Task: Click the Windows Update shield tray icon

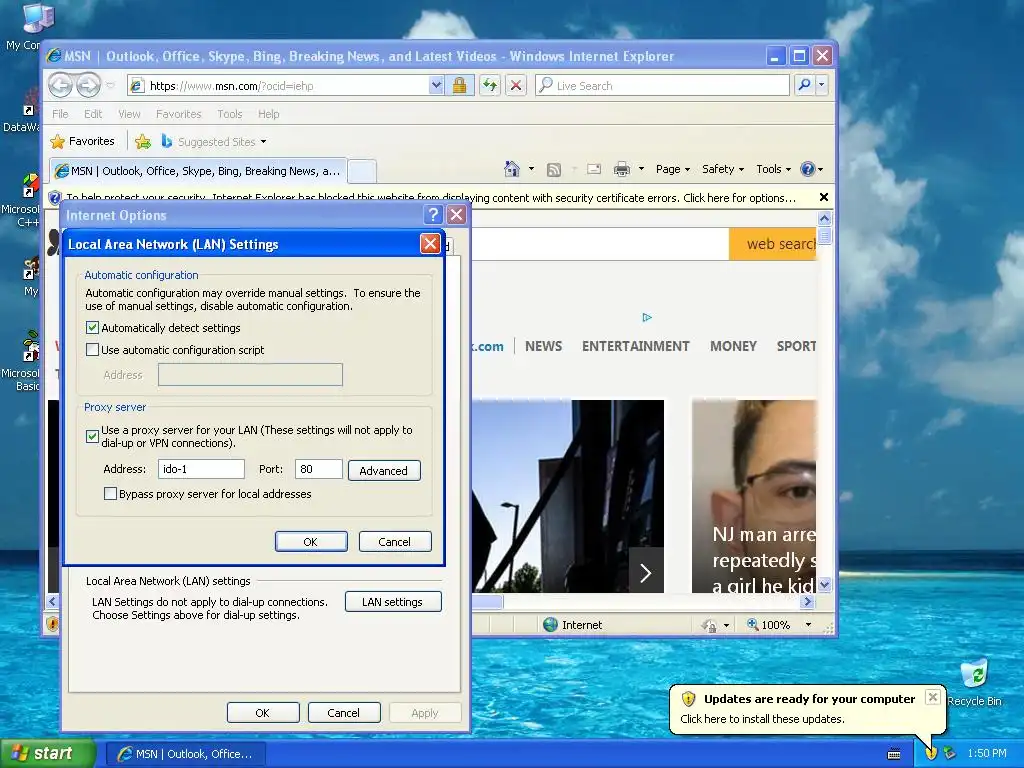Action: click(931, 754)
